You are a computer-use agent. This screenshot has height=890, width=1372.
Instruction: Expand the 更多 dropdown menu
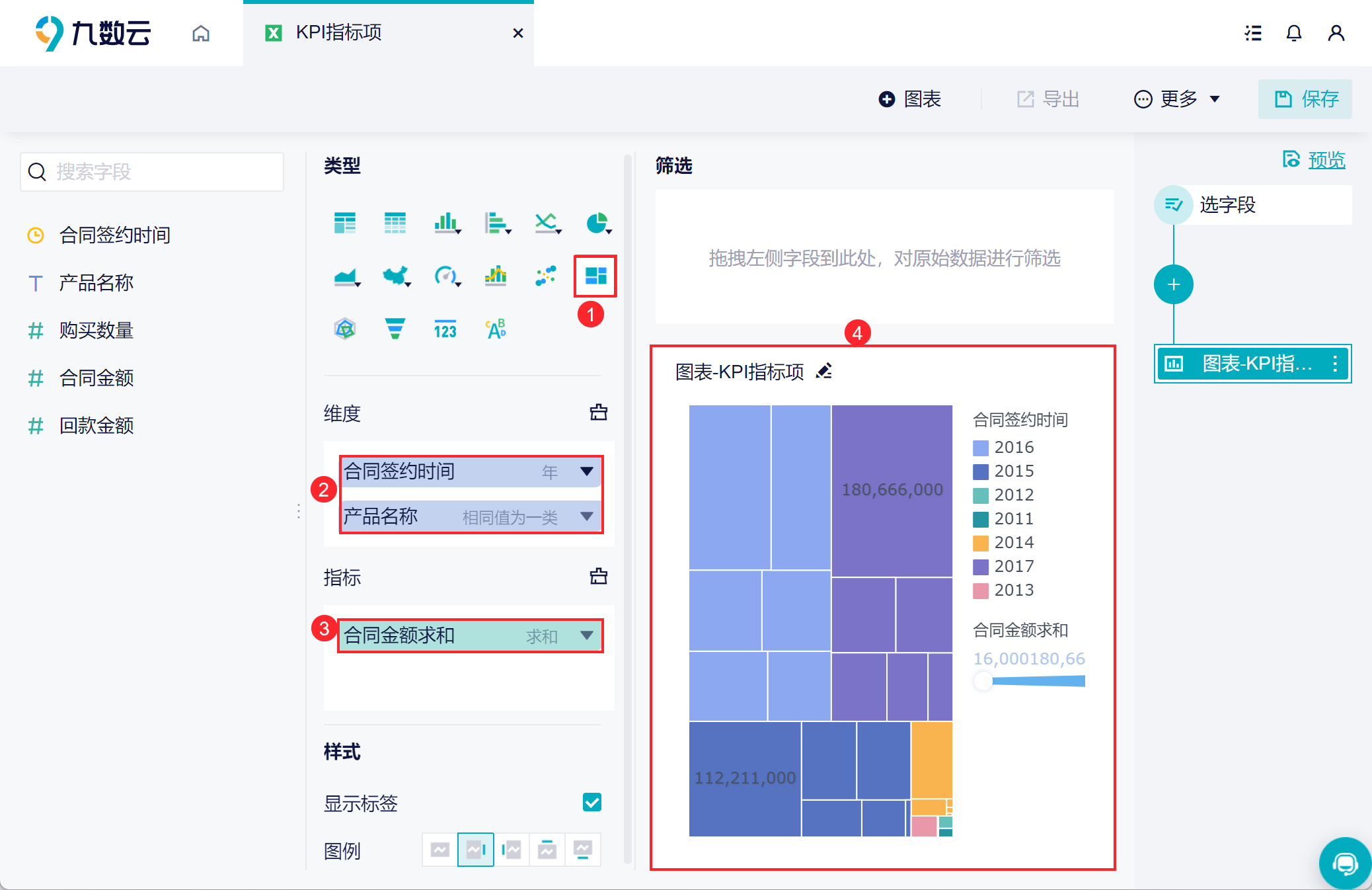pos(1178,99)
